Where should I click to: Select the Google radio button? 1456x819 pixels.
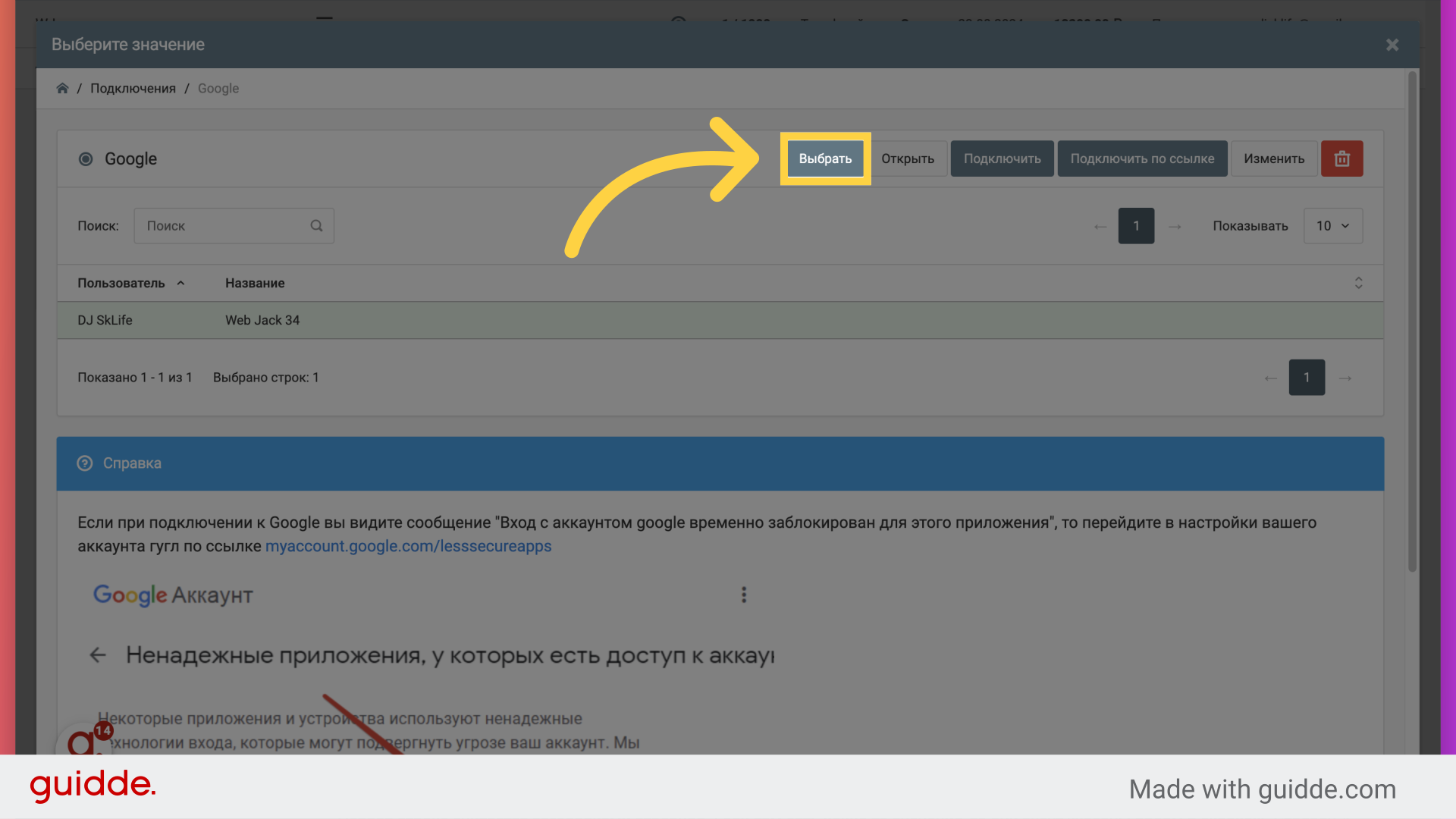click(86, 158)
